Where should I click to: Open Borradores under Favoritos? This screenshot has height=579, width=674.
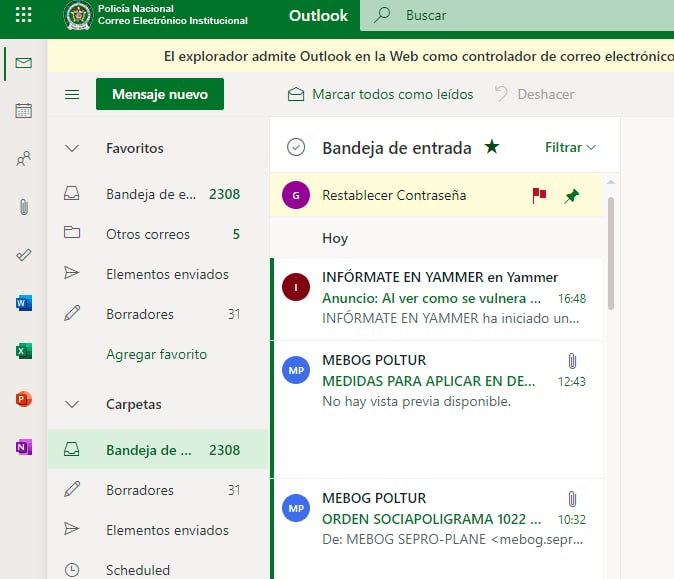pyautogui.click(x=158, y=314)
